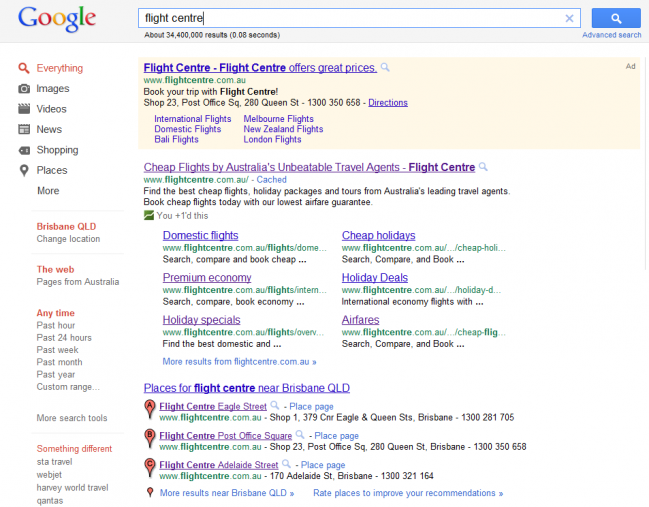
Task: Open Domestic Flights ad sitelink
Action: [187, 129]
